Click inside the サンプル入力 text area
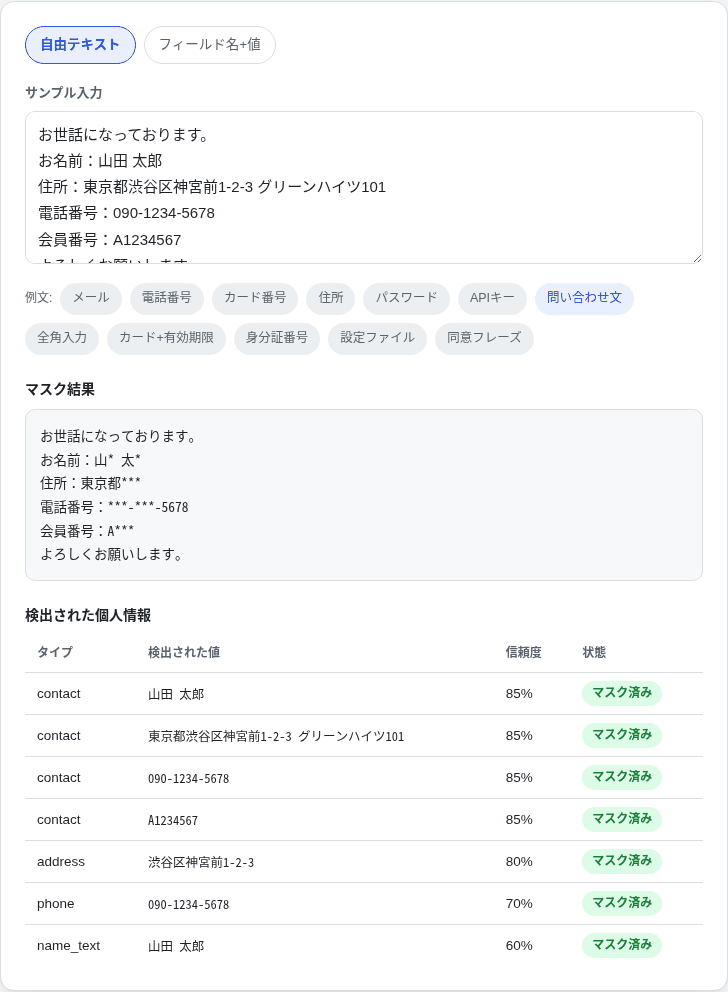 click(364, 187)
